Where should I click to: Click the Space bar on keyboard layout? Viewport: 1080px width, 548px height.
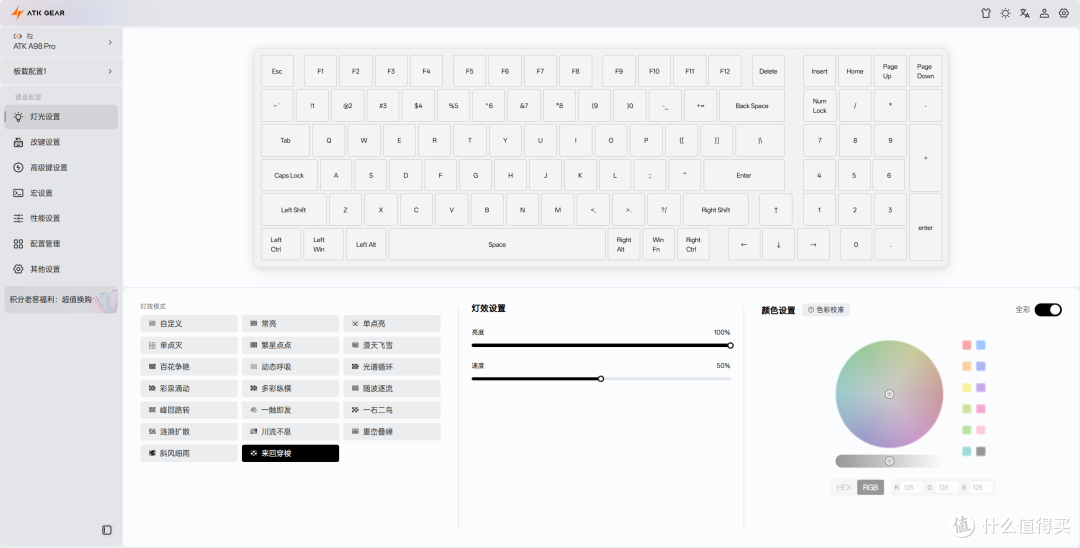coord(497,244)
